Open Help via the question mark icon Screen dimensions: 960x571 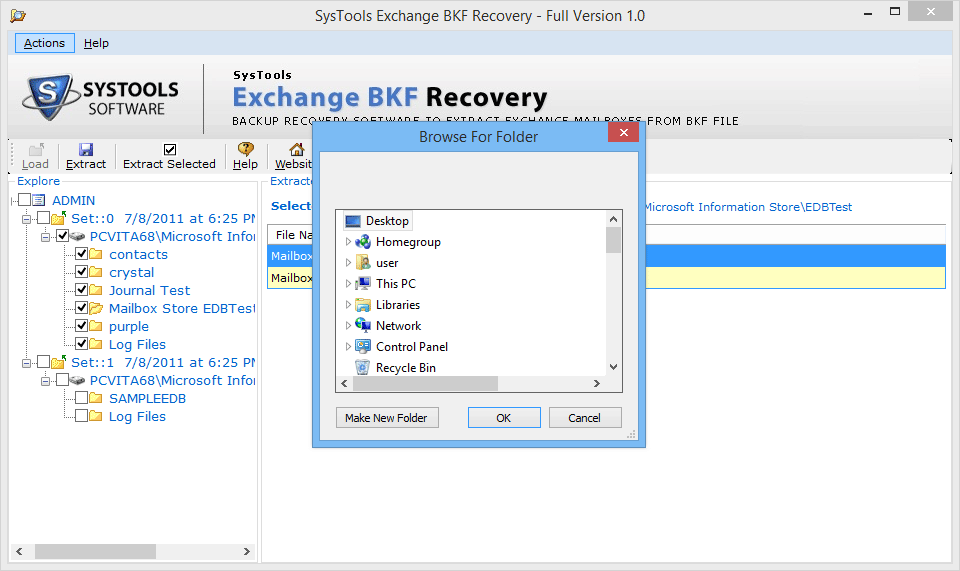[x=246, y=149]
